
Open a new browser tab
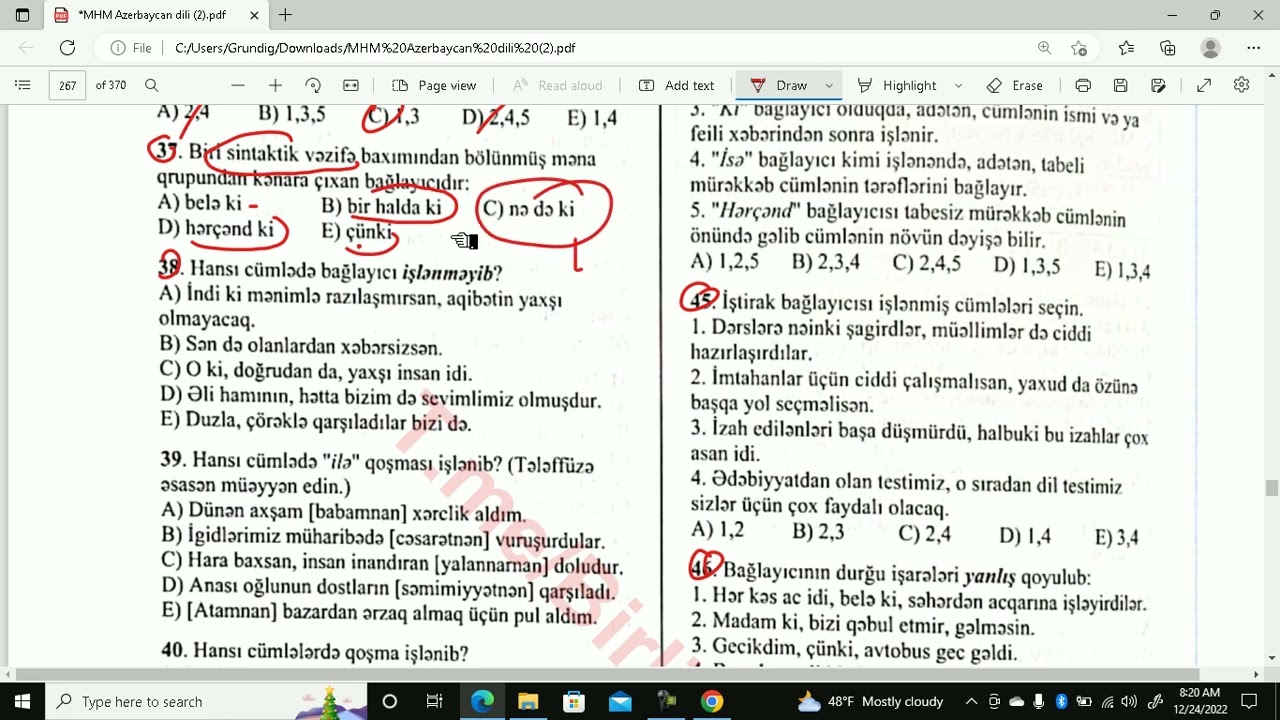286,15
